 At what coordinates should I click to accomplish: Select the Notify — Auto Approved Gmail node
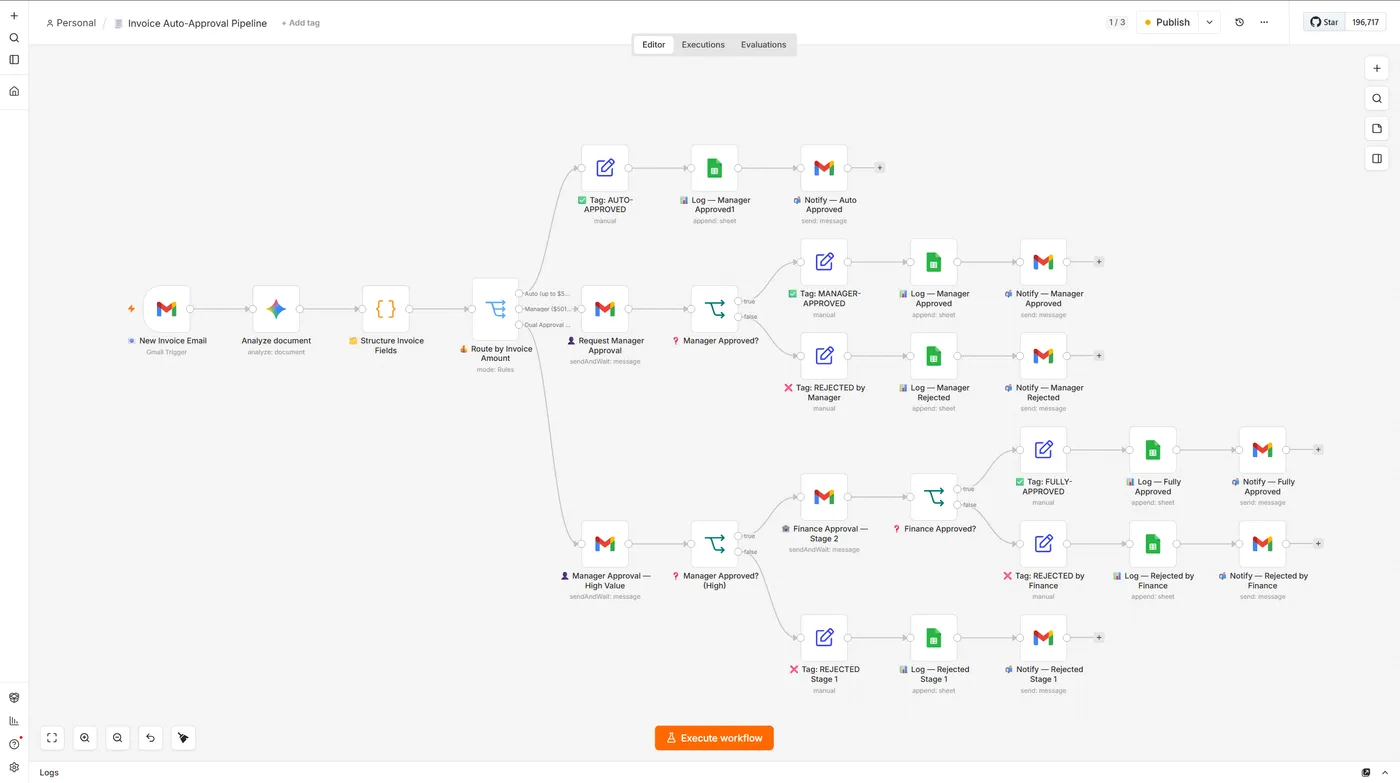[824, 168]
